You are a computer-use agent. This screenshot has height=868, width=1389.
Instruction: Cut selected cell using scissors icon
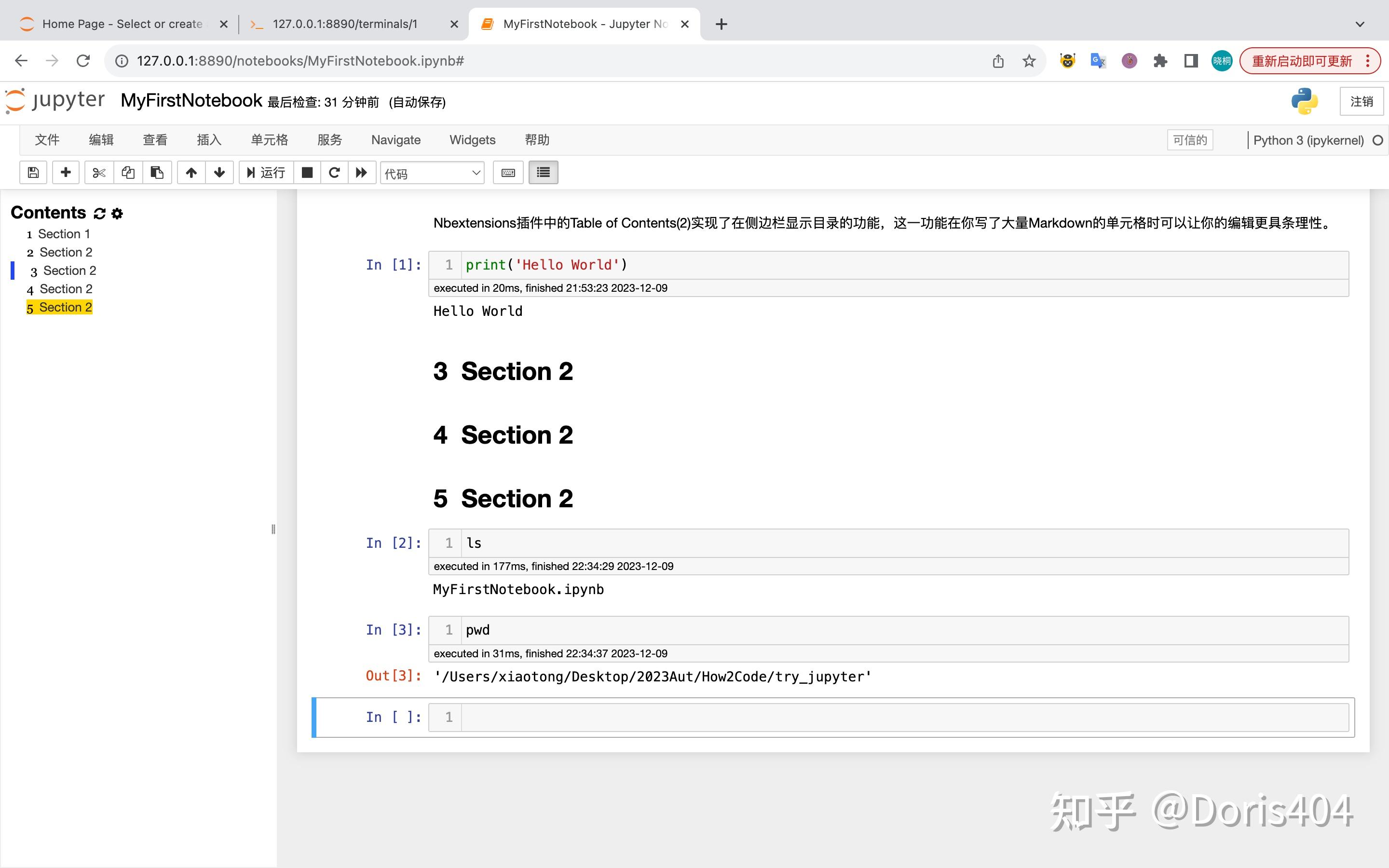coord(98,172)
